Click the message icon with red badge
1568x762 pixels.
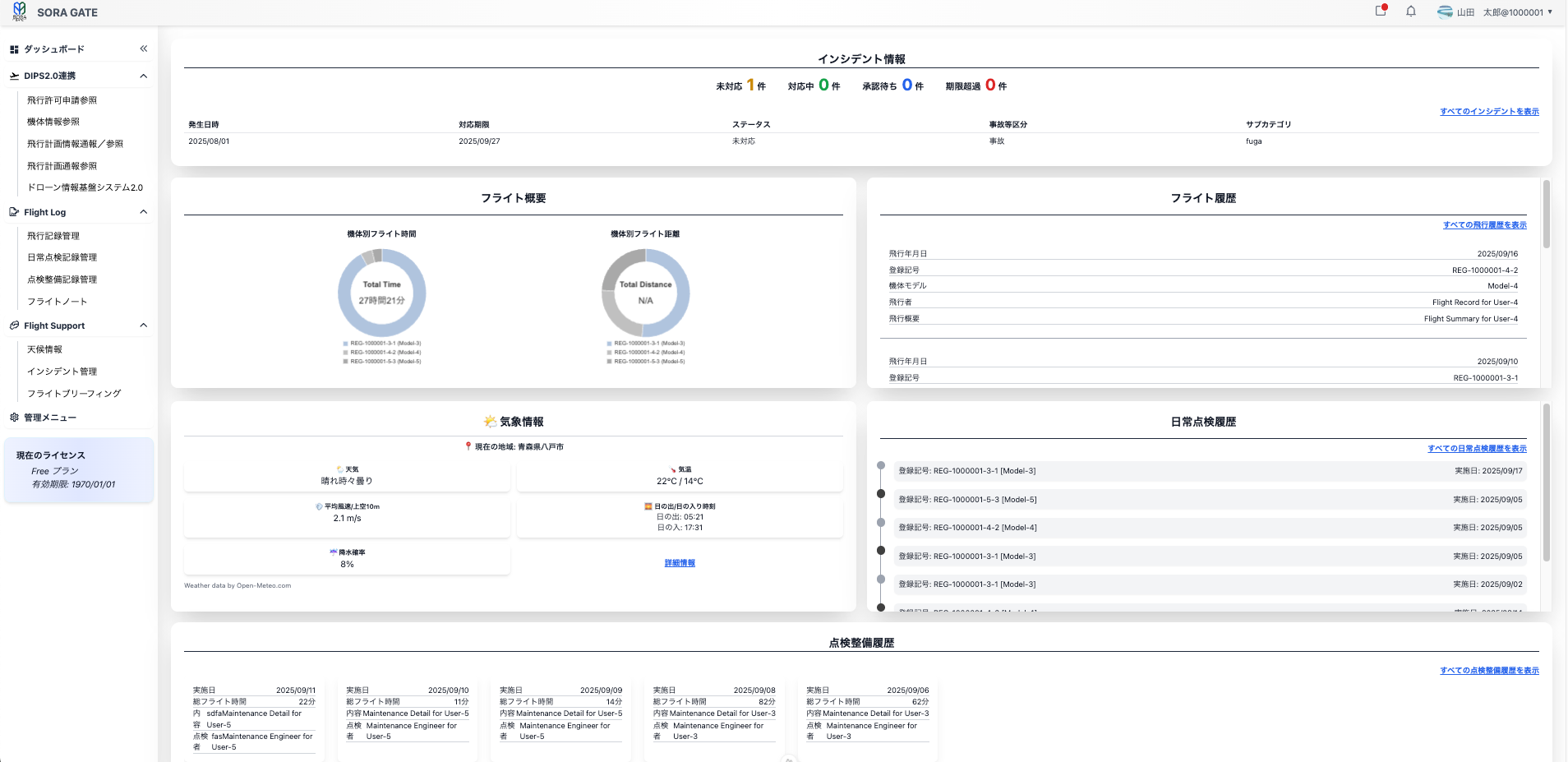(1381, 12)
